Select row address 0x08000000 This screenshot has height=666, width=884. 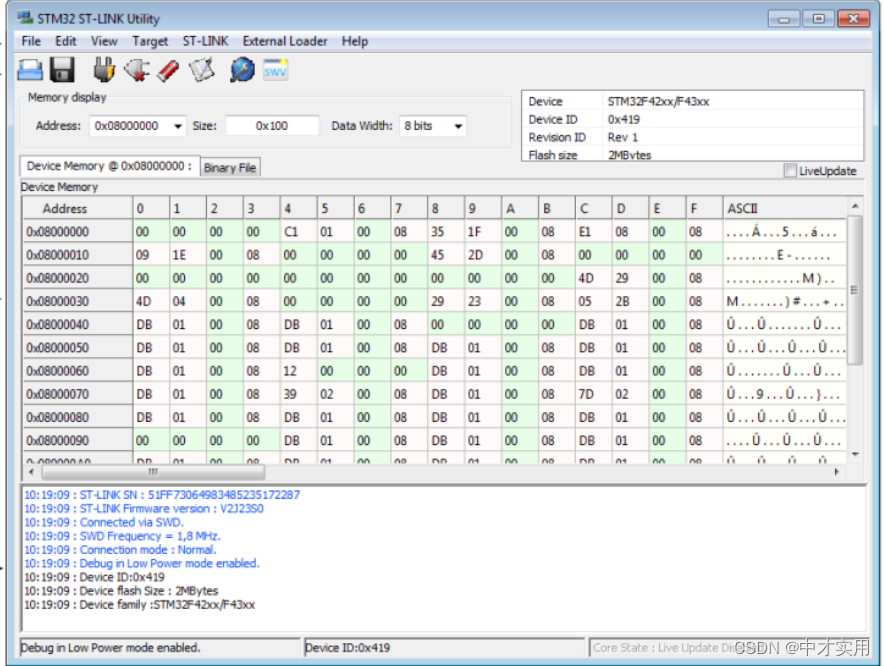77,232
